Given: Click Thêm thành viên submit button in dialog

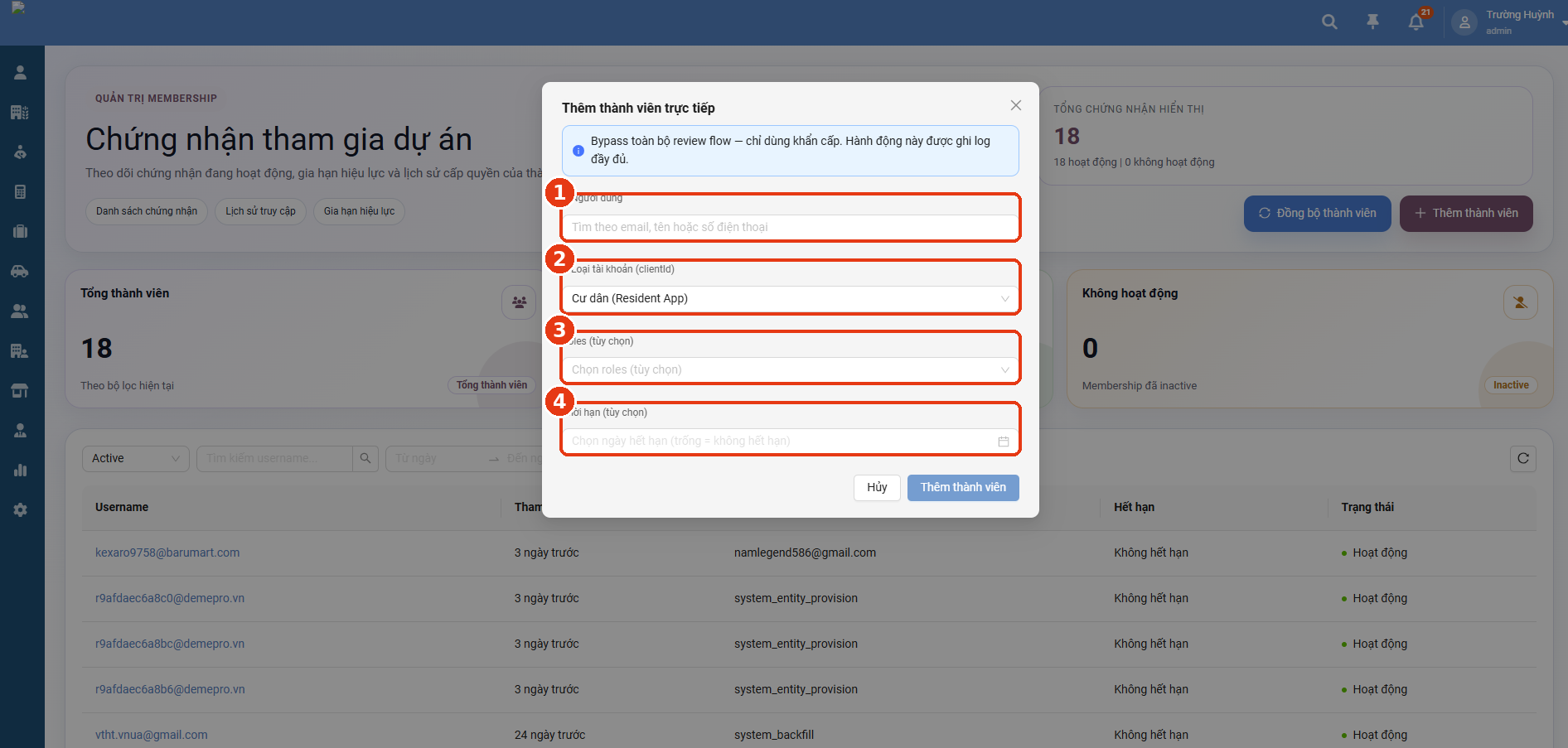Looking at the screenshot, I should 963,487.
